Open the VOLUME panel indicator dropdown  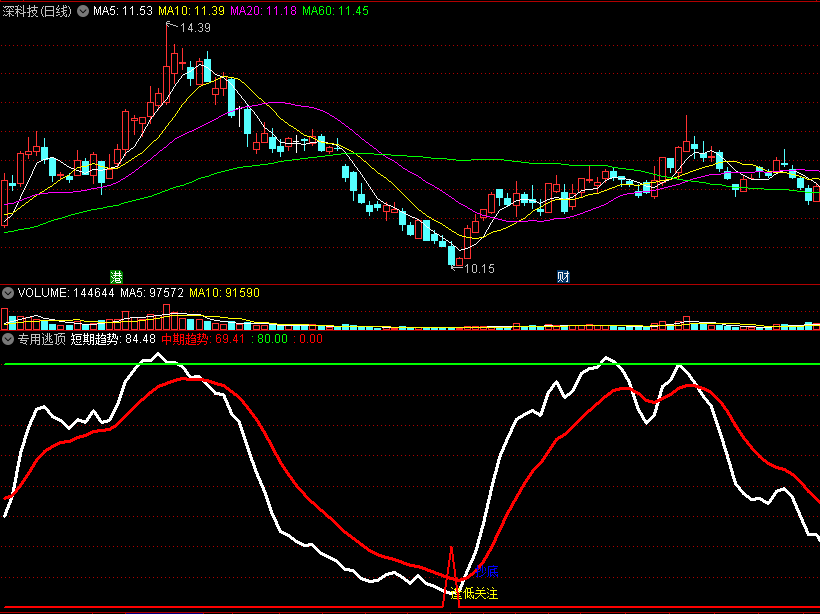coord(8,293)
